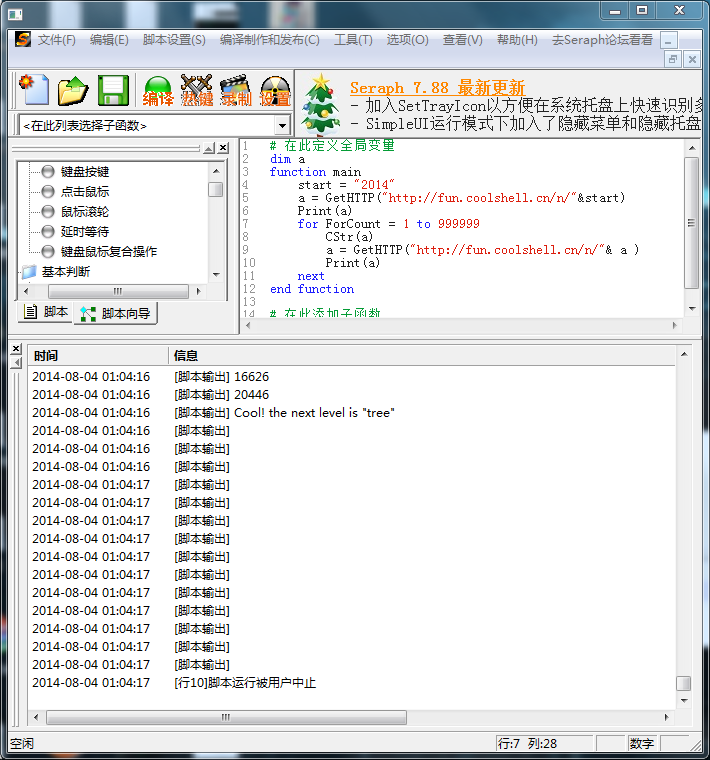The width and height of the screenshot is (710, 760).
Task: Click the pin arrow button on tree panel
Action: coord(209,148)
